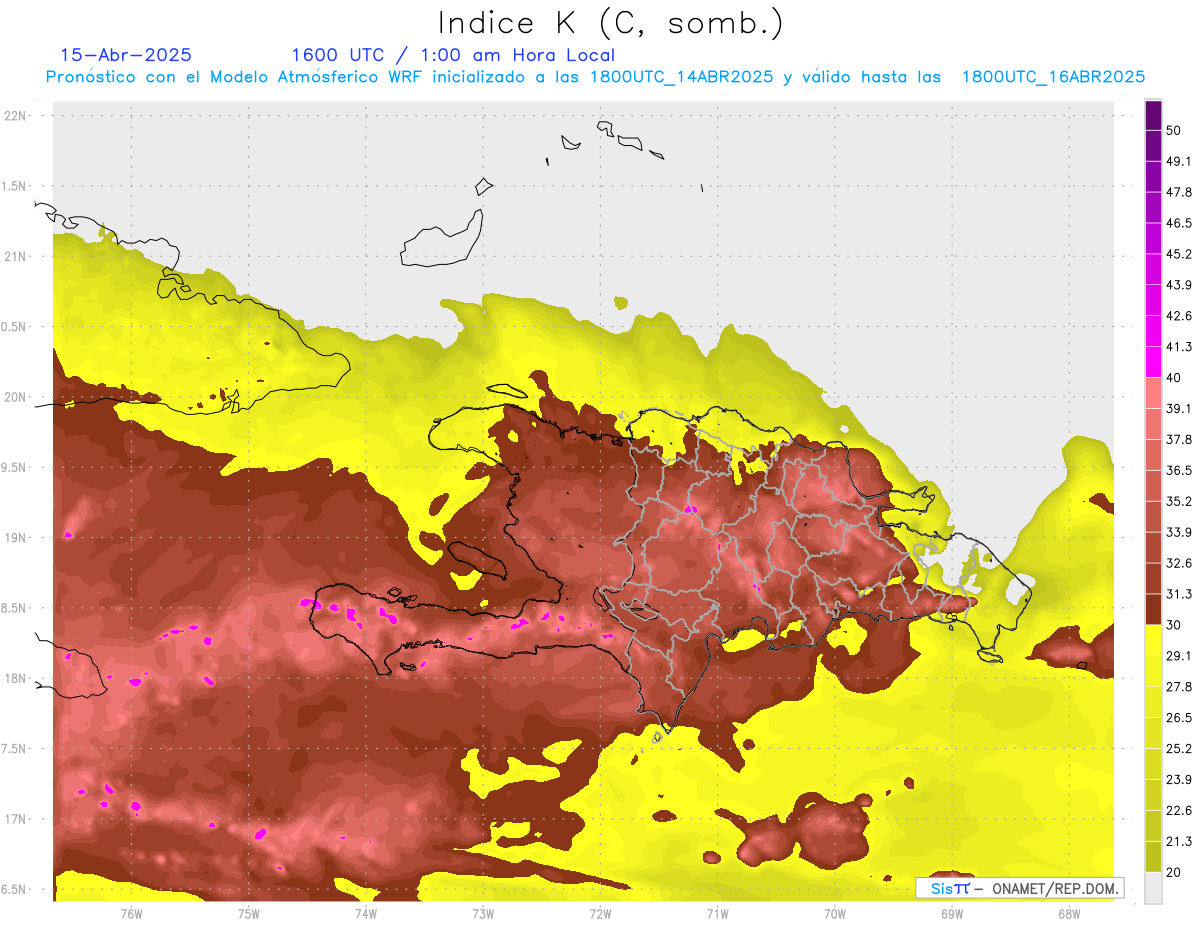Click the legend value 30
Screen dimensions: 1200x927
click(1174, 625)
